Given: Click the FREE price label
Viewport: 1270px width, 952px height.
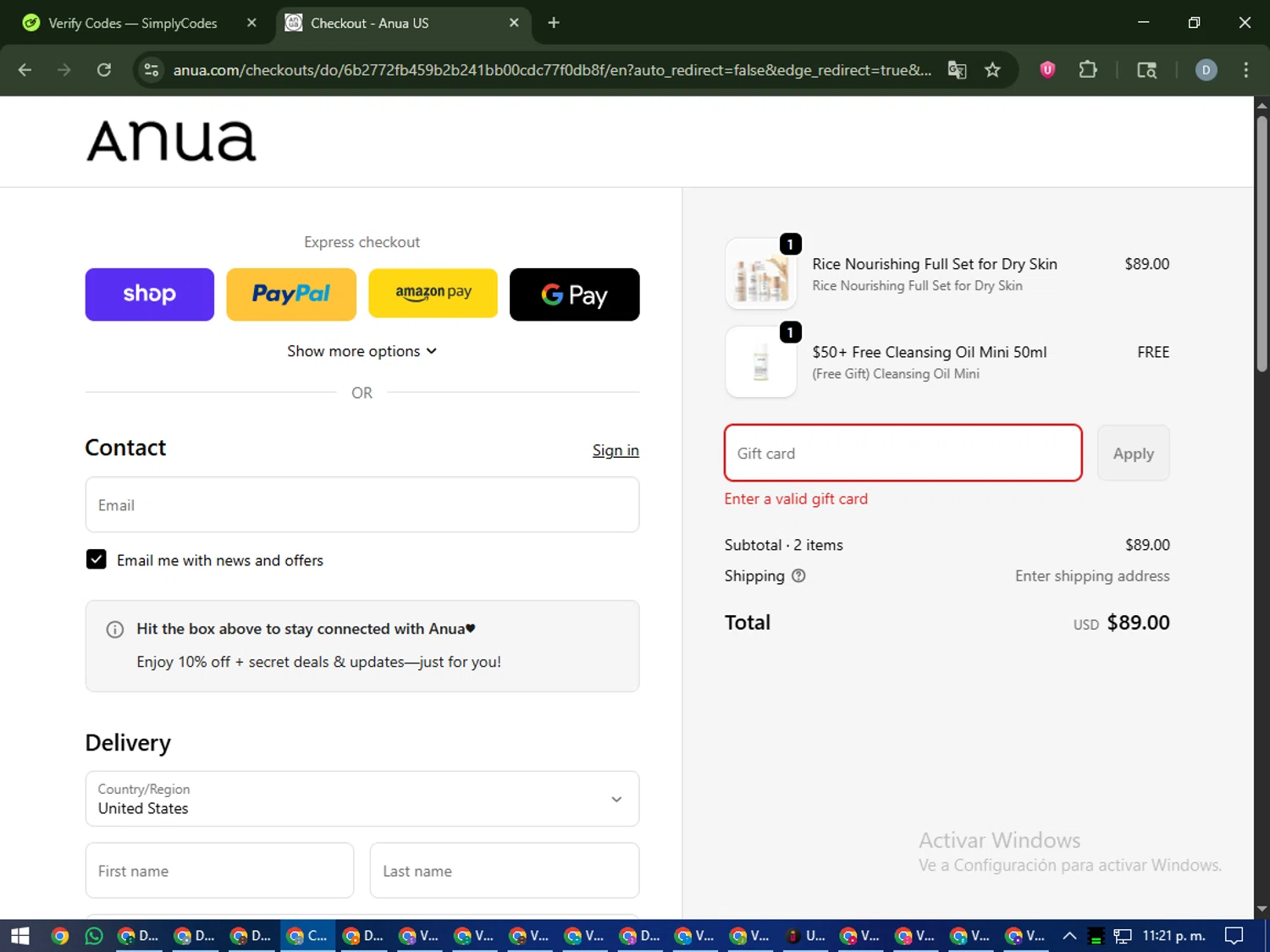Looking at the screenshot, I should 1153,352.
